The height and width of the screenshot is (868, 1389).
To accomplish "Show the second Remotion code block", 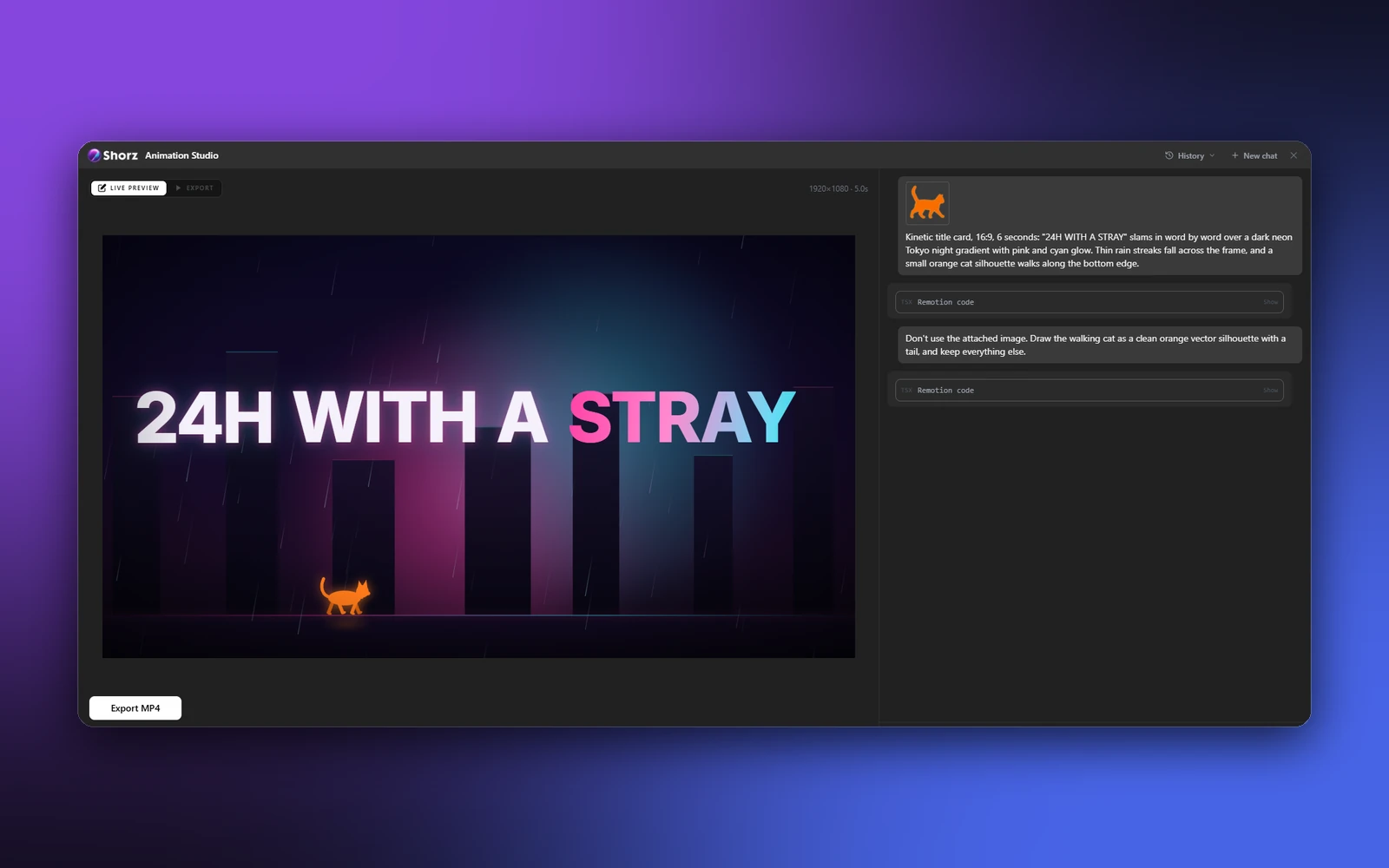I will [x=1270, y=391].
